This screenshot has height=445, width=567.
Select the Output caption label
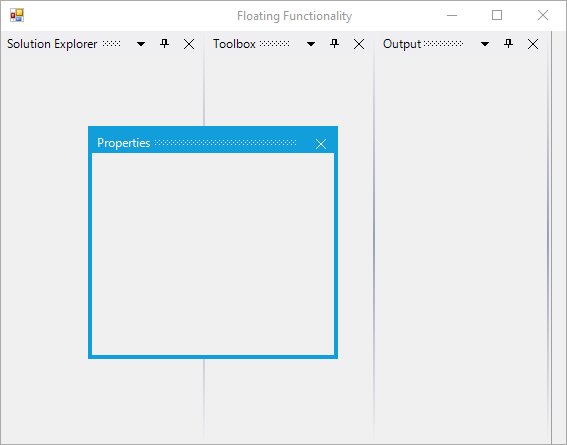402,44
